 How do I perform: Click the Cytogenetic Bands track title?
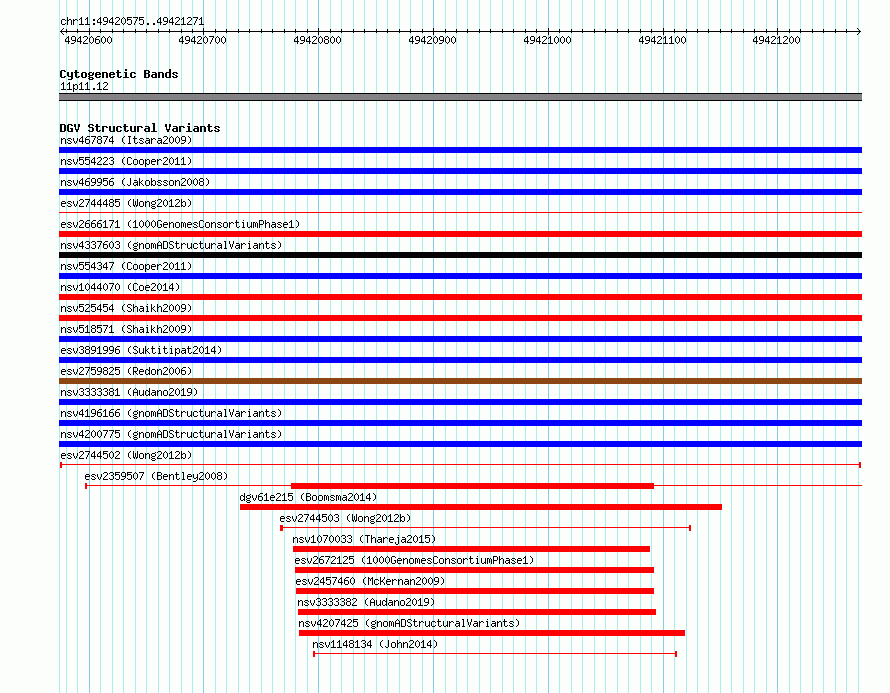click(119, 74)
